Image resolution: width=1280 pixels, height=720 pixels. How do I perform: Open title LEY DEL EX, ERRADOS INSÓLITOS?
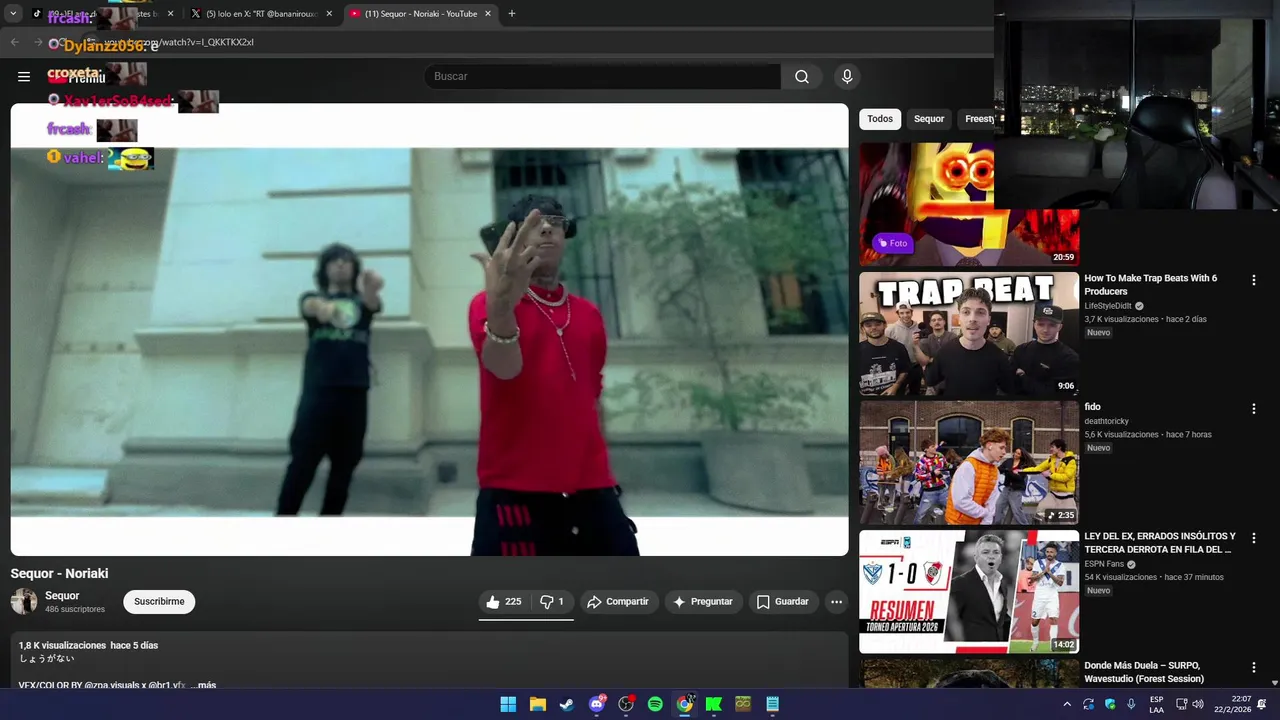click(x=1160, y=543)
